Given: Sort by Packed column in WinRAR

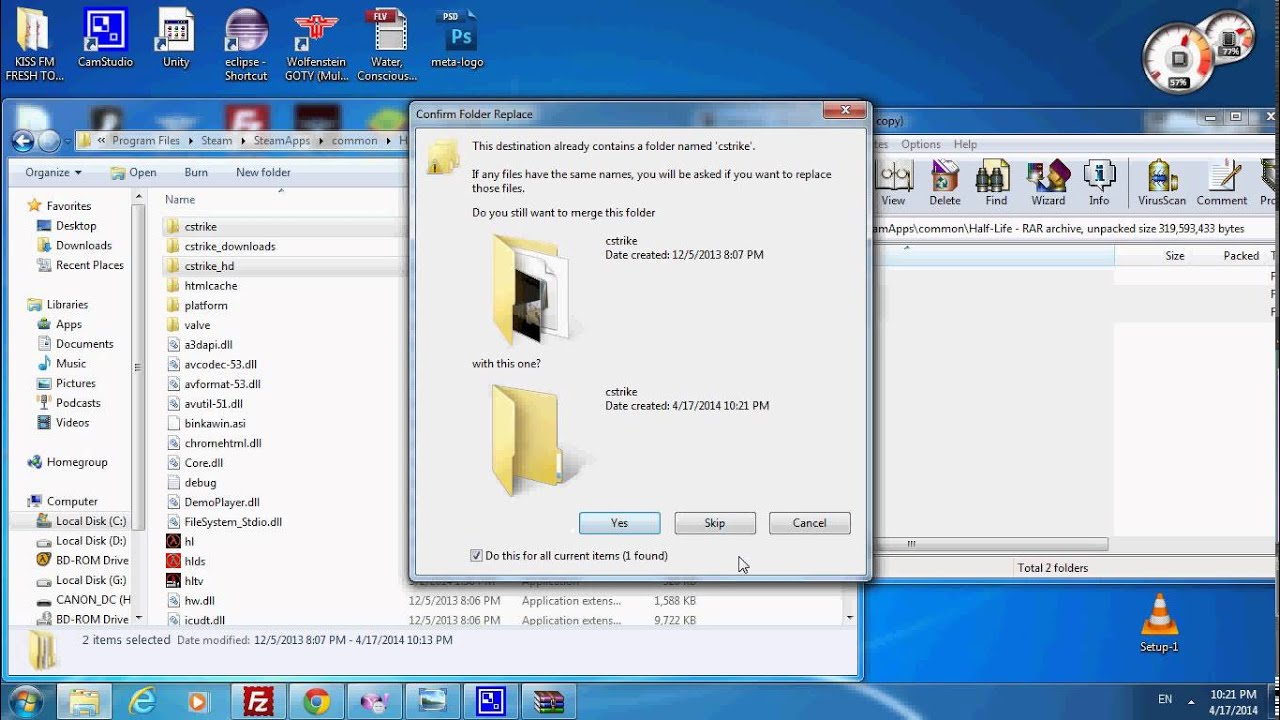Looking at the screenshot, I should point(1240,256).
